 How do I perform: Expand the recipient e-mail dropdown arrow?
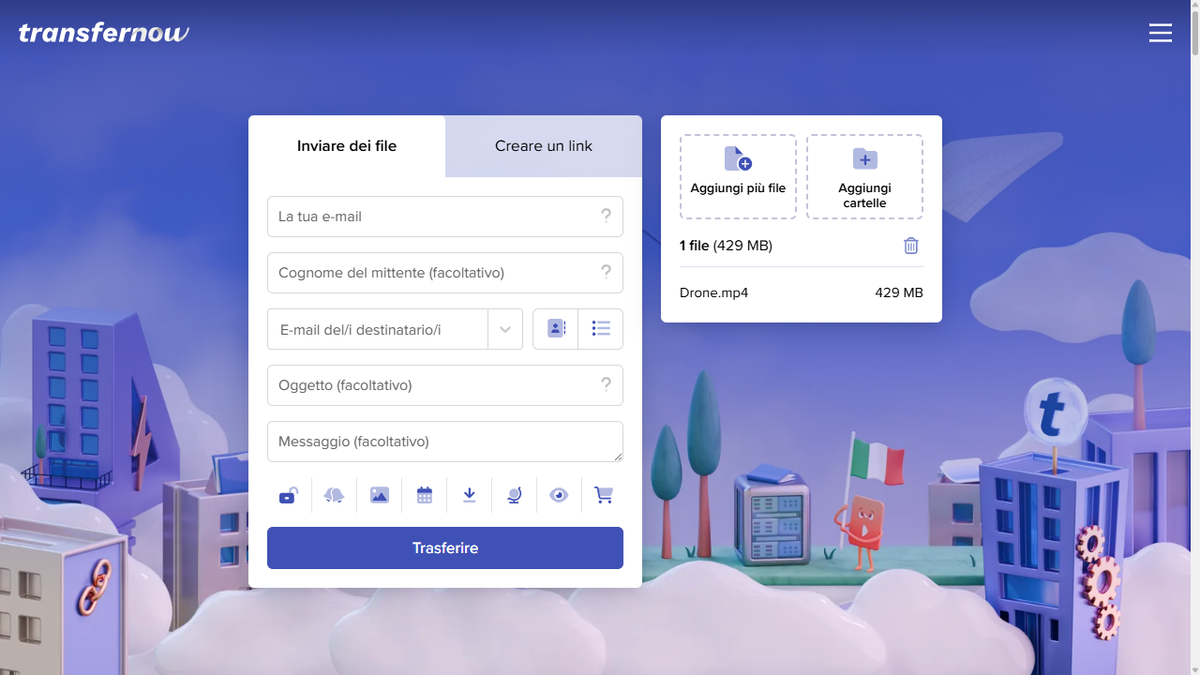pyautogui.click(x=505, y=329)
